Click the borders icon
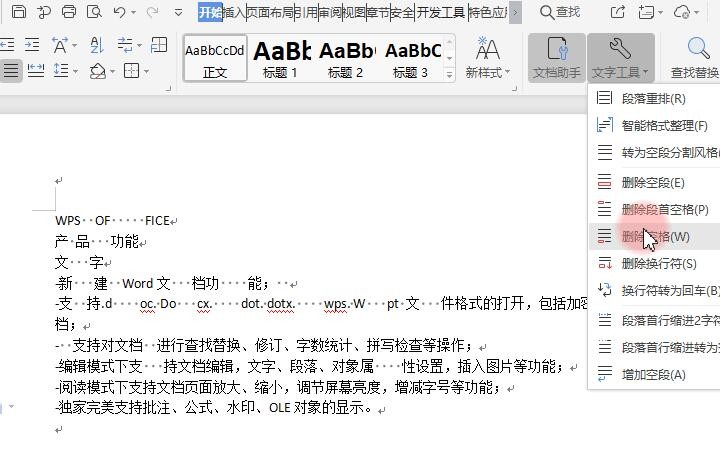 tap(131, 71)
